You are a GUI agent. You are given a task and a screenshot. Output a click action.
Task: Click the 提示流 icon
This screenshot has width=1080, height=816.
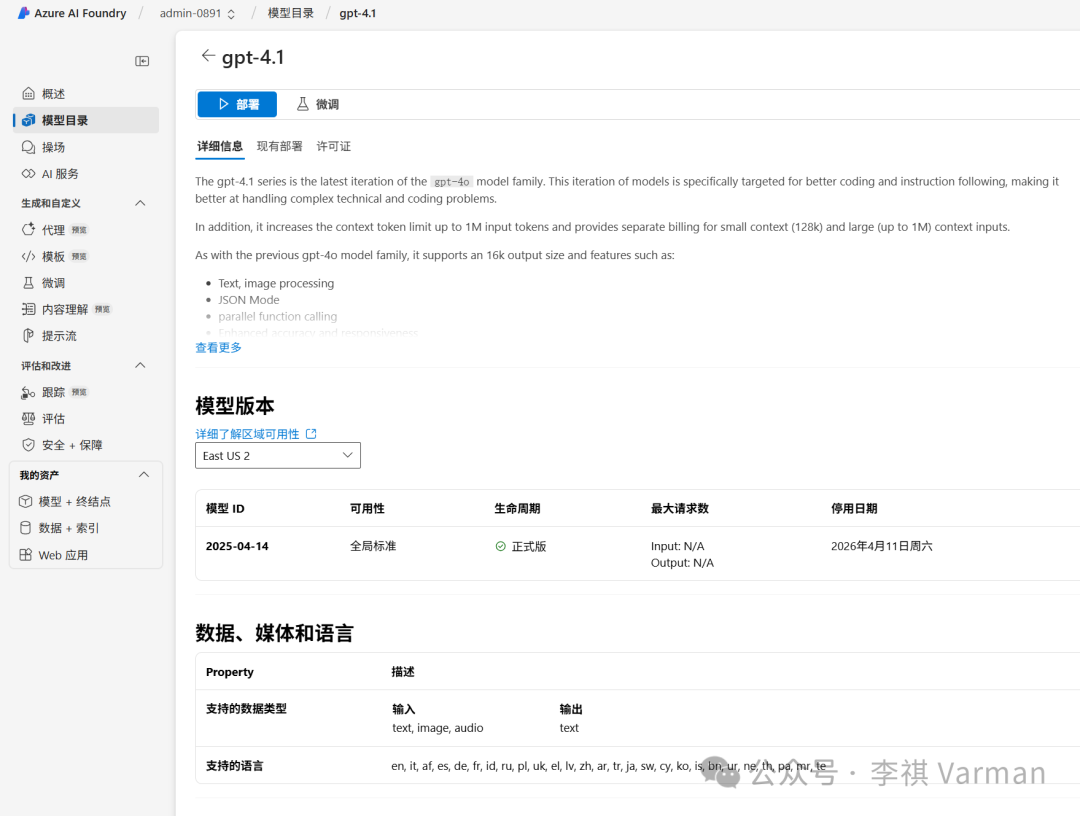pos(28,335)
